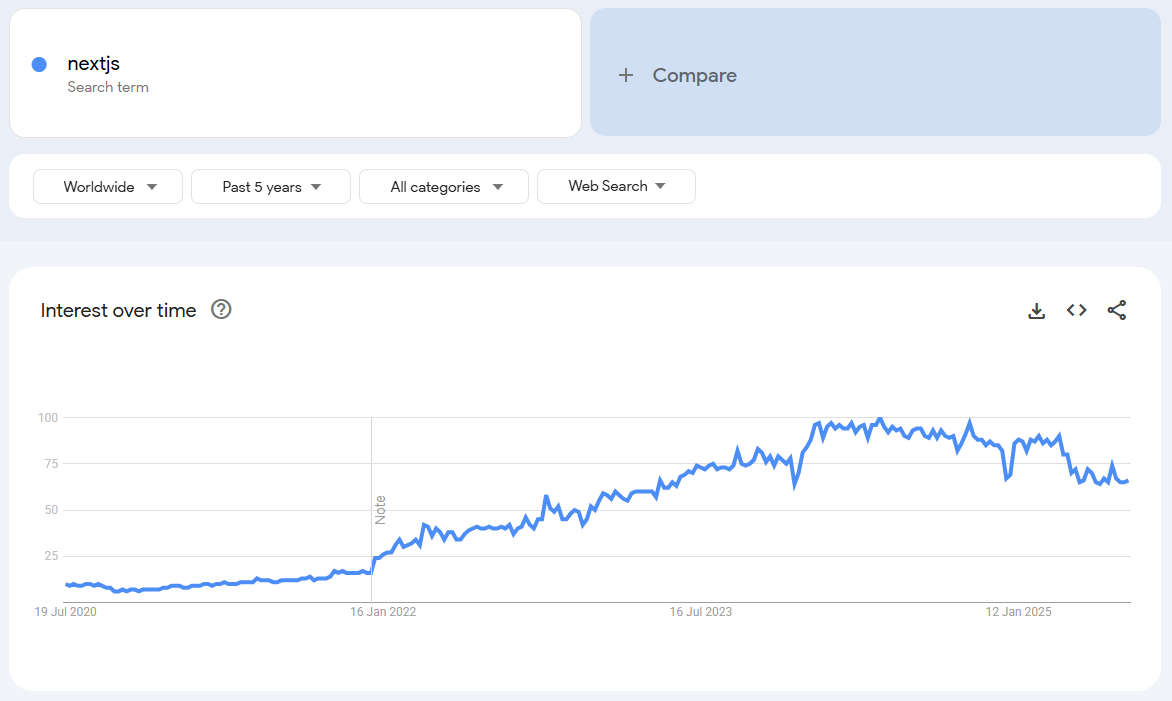The image size is (1172, 701).
Task: Change the Web Search filter
Action: (x=616, y=186)
